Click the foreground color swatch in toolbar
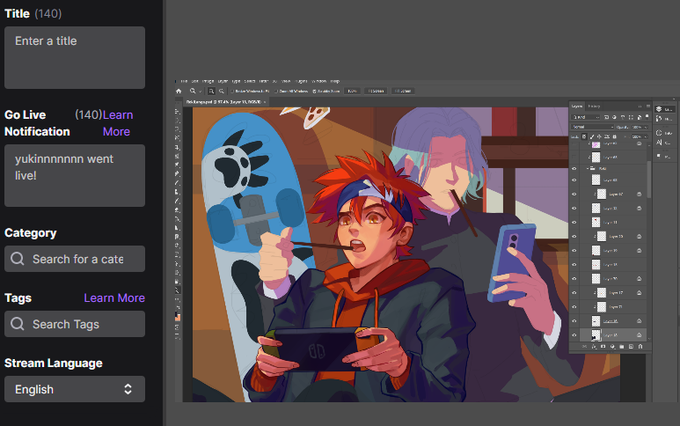Image resolution: width=680 pixels, height=426 pixels. [177, 313]
